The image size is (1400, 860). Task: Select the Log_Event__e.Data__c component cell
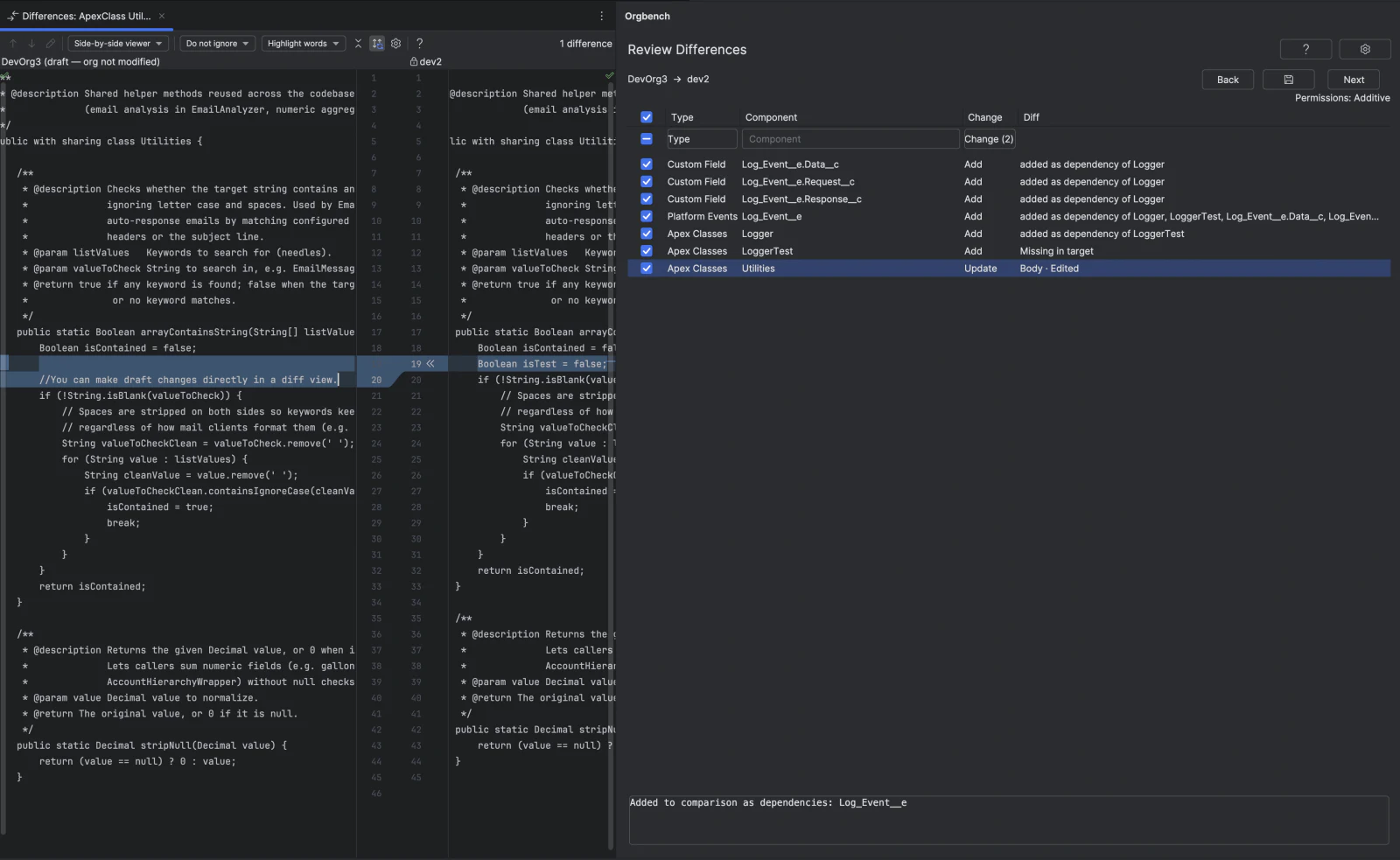click(790, 164)
